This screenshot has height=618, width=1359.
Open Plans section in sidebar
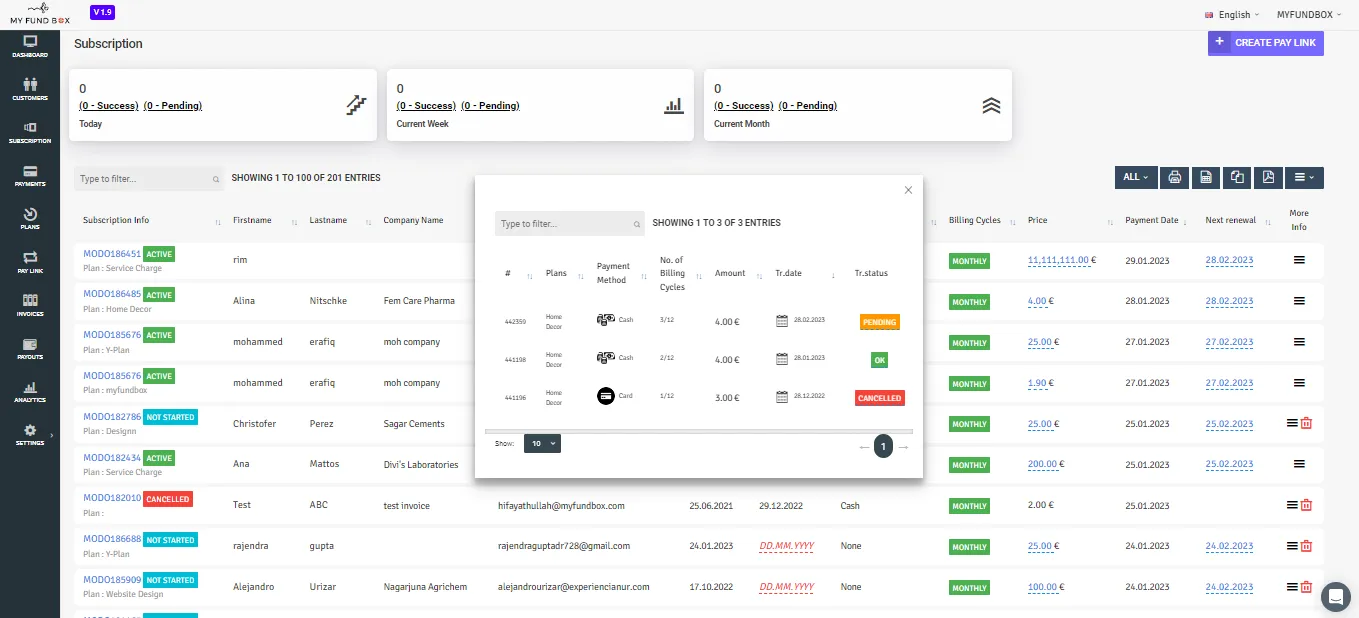click(30, 218)
